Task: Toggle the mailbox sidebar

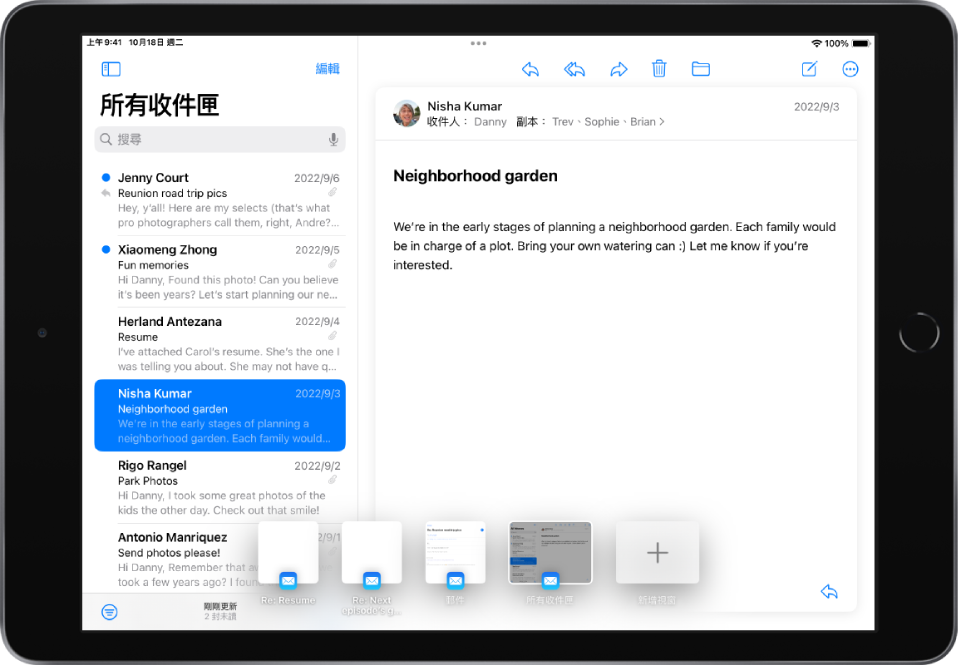Action: pos(111,69)
